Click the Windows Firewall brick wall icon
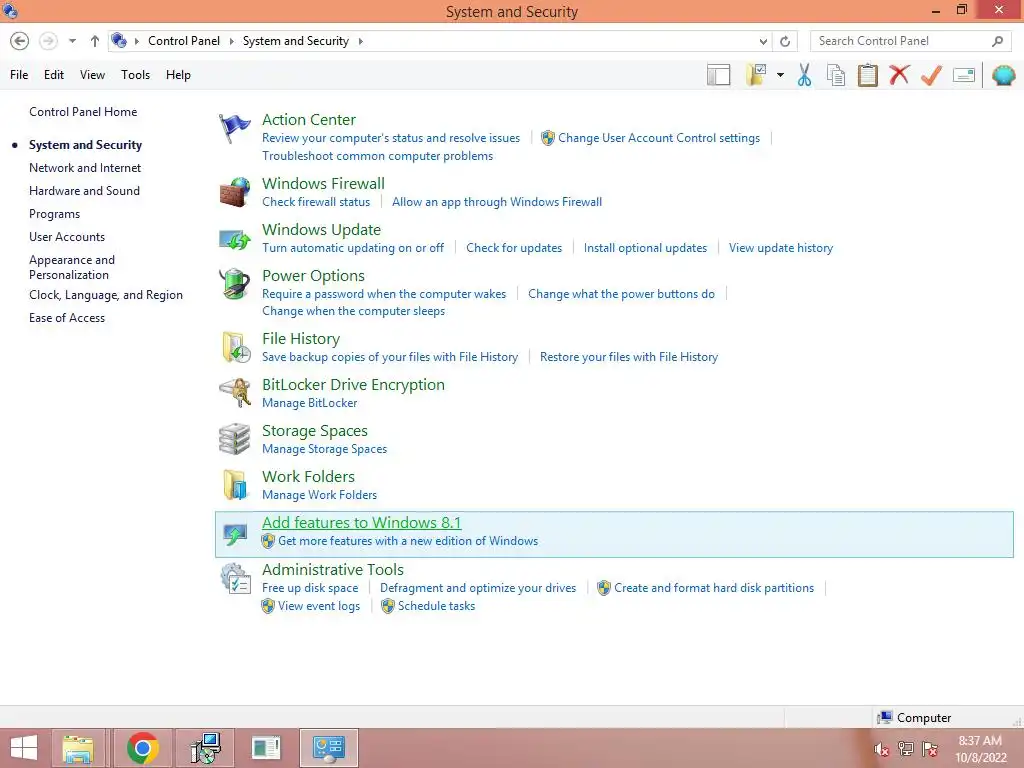The image size is (1024, 768). [x=234, y=192]
